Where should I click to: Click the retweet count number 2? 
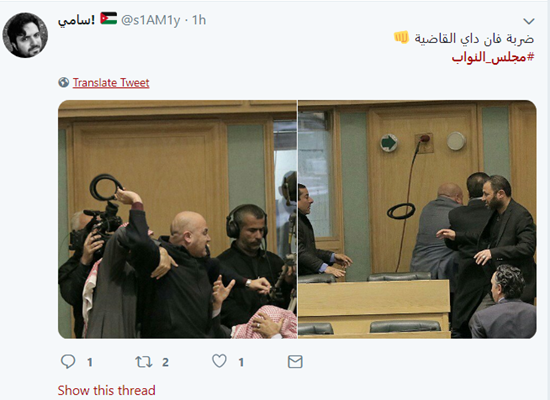click(x=165, y=362)
